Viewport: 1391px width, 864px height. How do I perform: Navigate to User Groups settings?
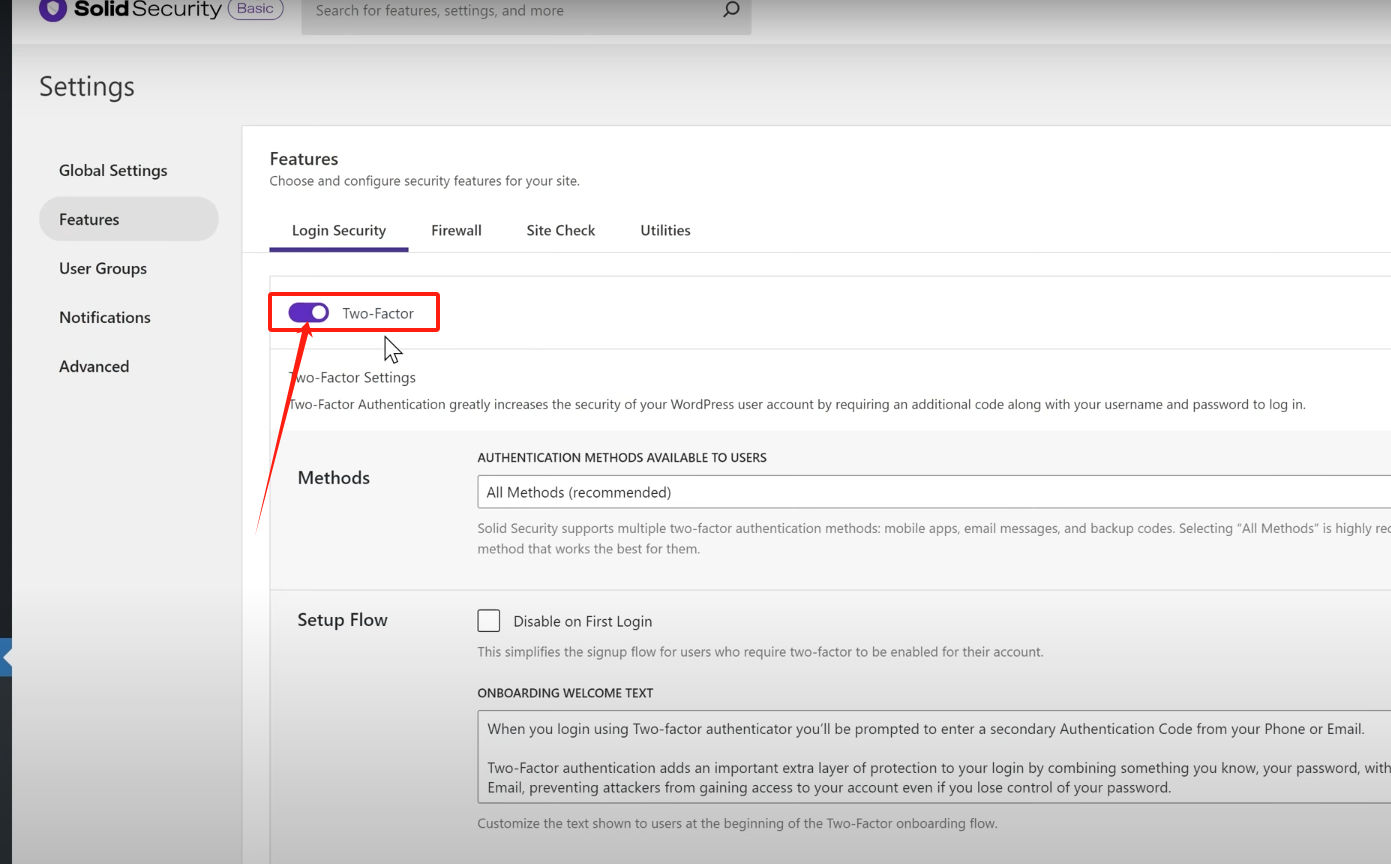pos(102,268)
